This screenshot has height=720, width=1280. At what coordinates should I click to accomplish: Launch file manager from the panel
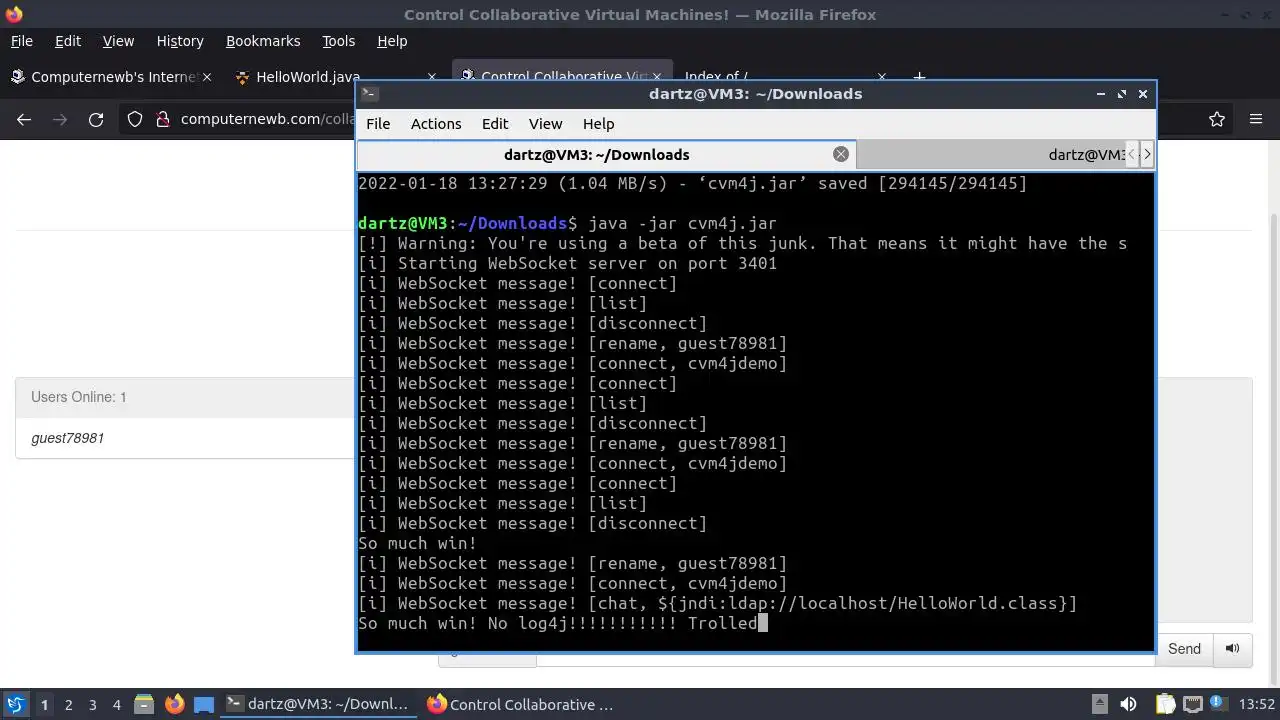[x=144, y=704]
